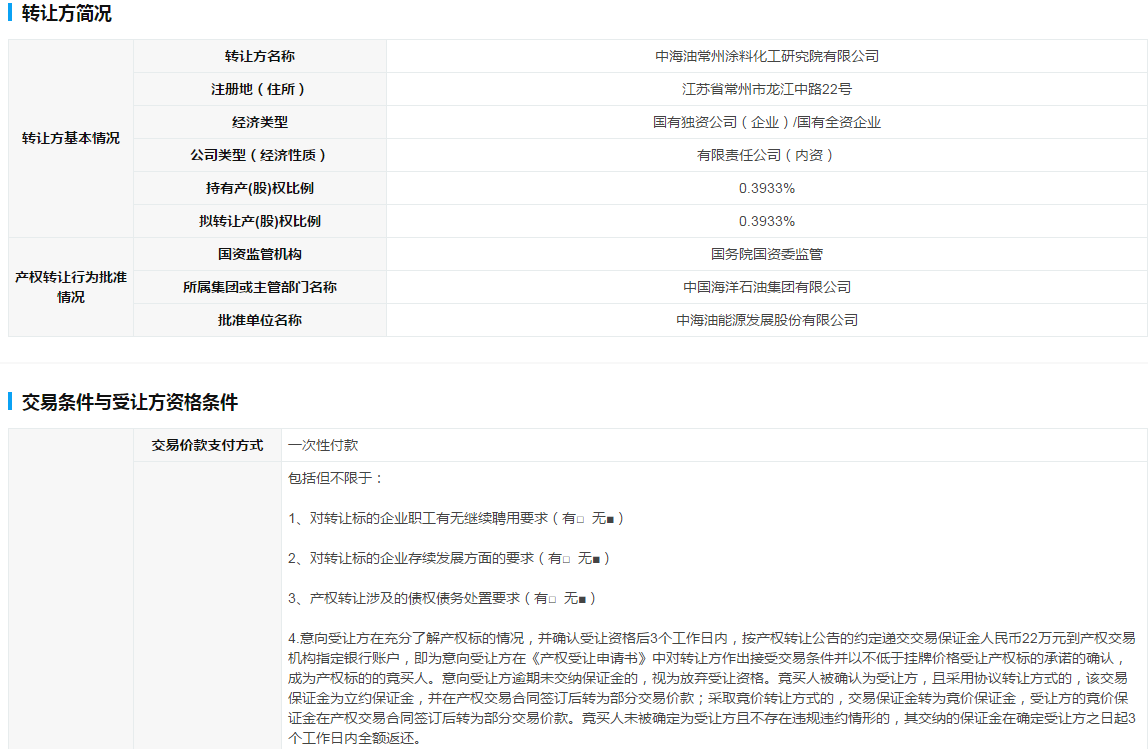Select the 产权转让行为批准情况 group cell
Screen dimensions: 1148x749
coord(71,287)
